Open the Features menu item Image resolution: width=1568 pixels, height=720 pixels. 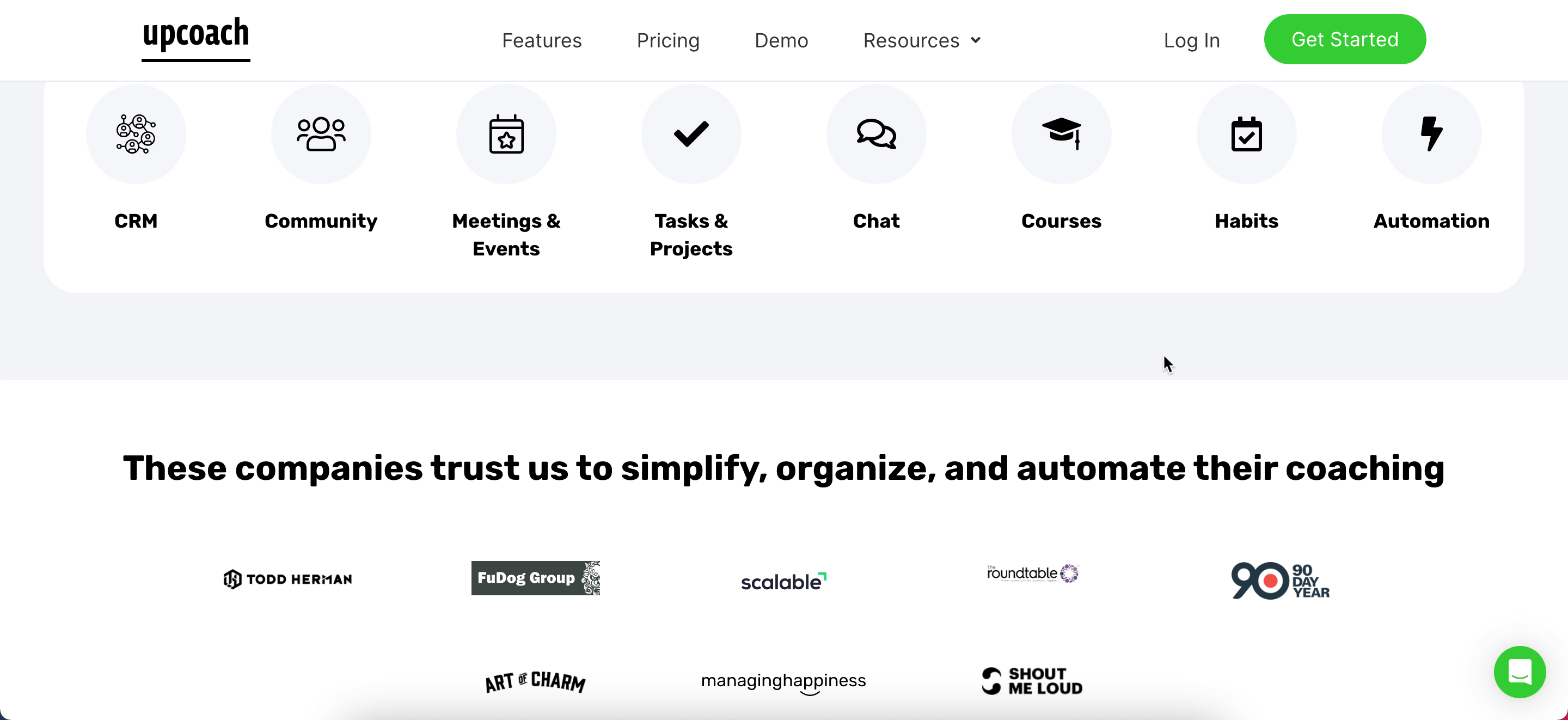pos(541,40)
